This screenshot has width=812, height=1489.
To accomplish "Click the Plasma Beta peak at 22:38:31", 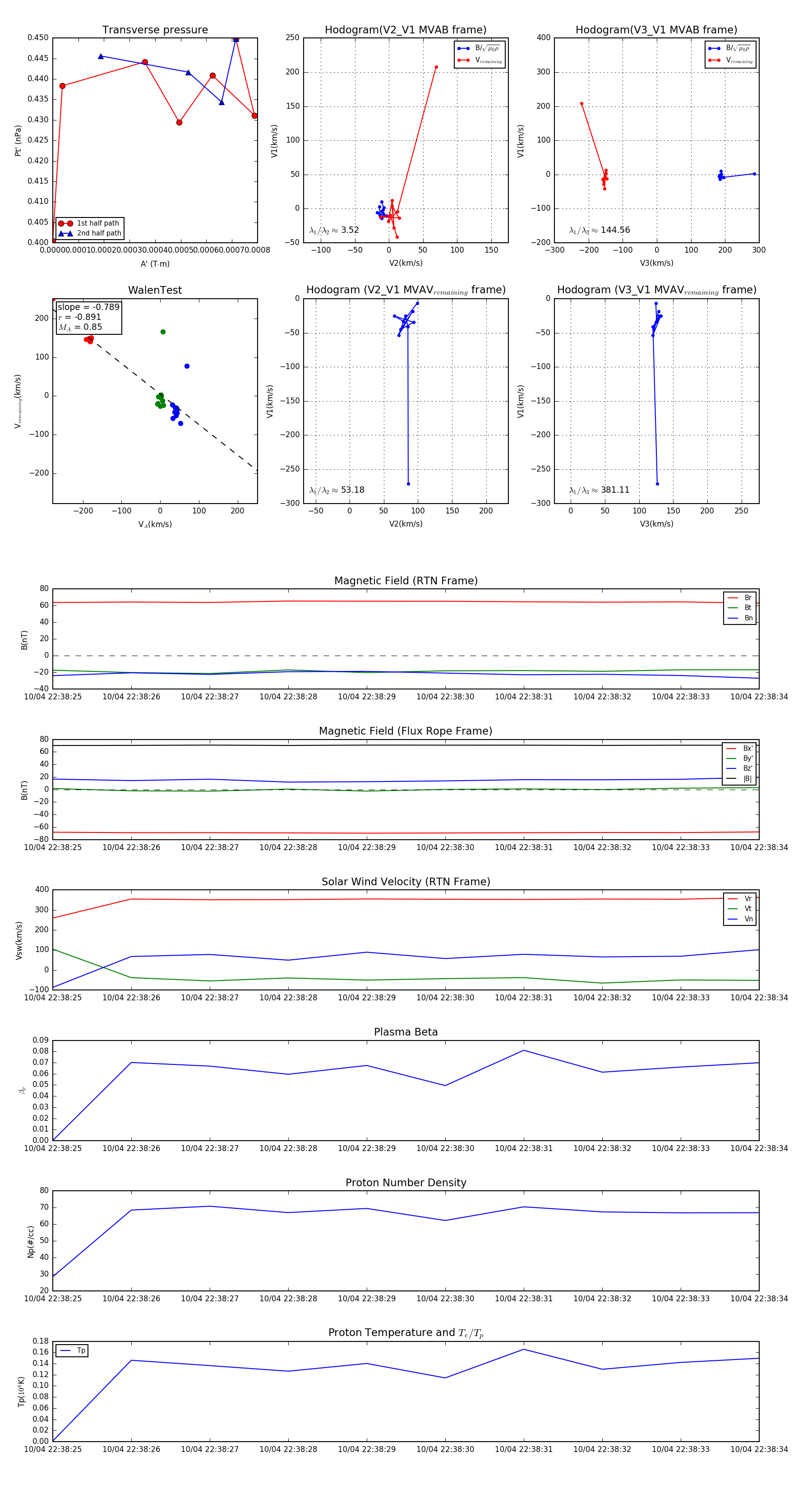I will coord(524,1050).
